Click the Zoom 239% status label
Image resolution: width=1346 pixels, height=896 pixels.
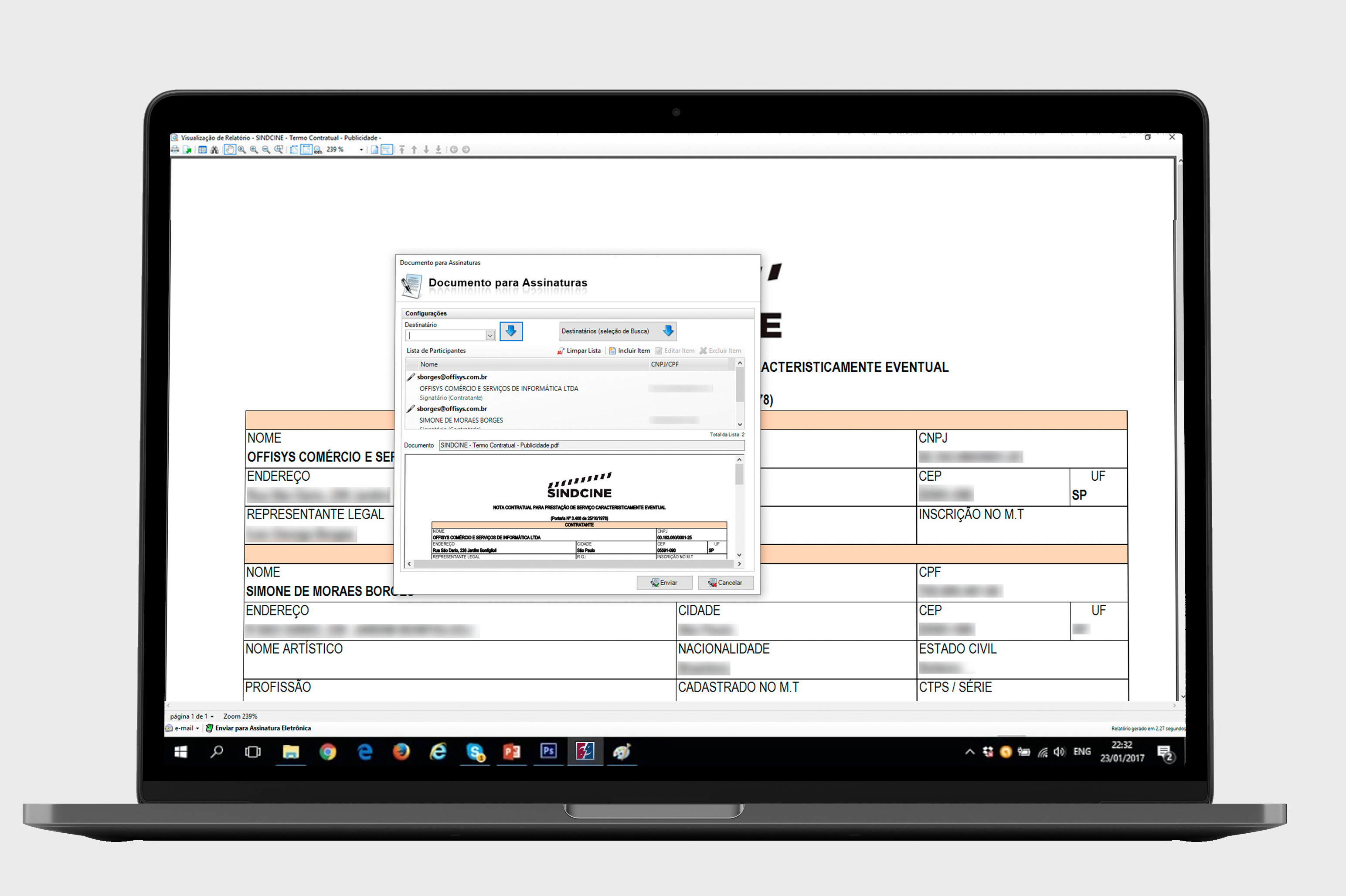(240, 716)
